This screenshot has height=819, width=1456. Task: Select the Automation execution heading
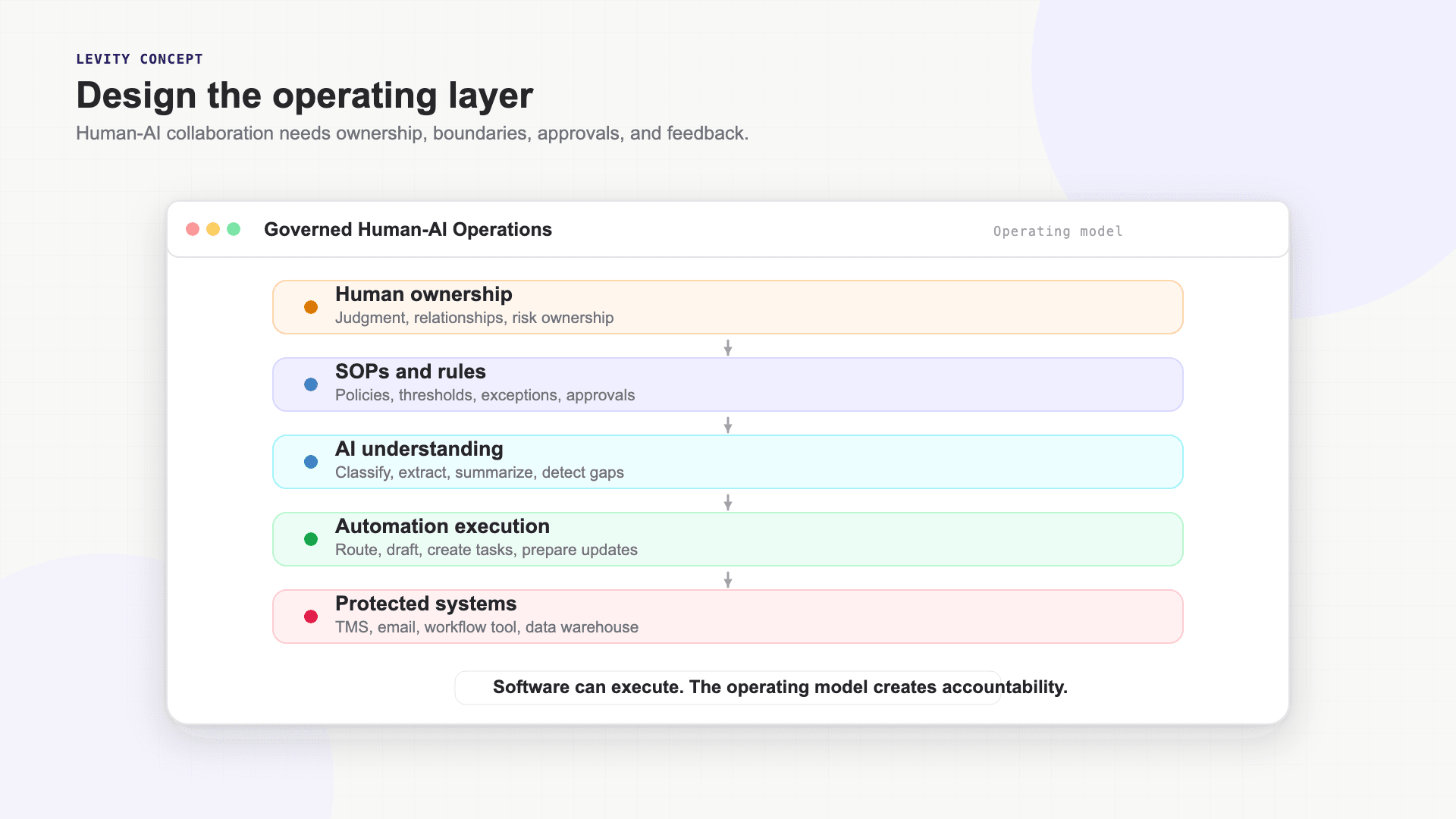pos(442,526)
